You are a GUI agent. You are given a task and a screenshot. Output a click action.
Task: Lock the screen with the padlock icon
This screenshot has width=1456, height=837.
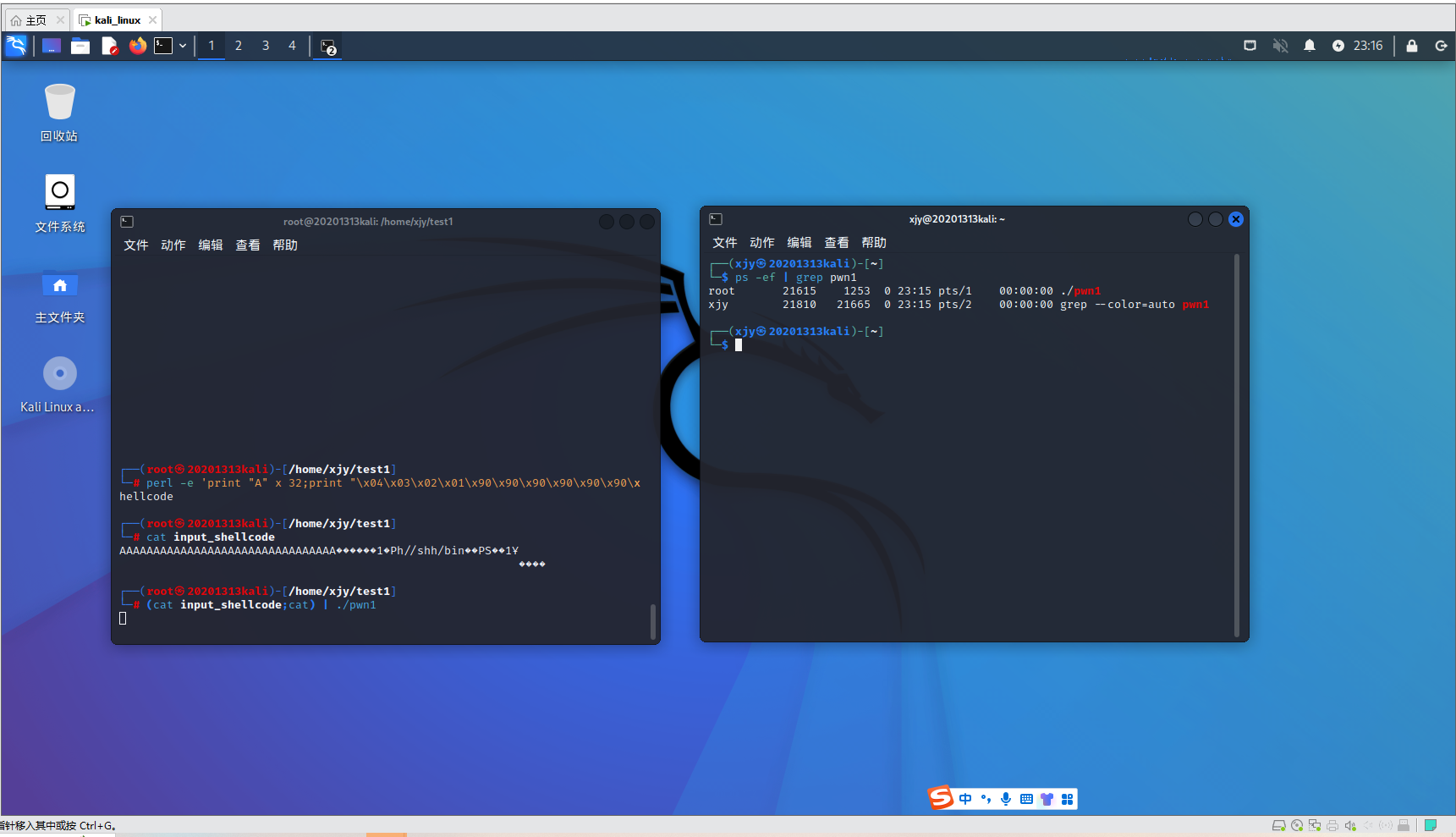click(x=1412, y=46)
